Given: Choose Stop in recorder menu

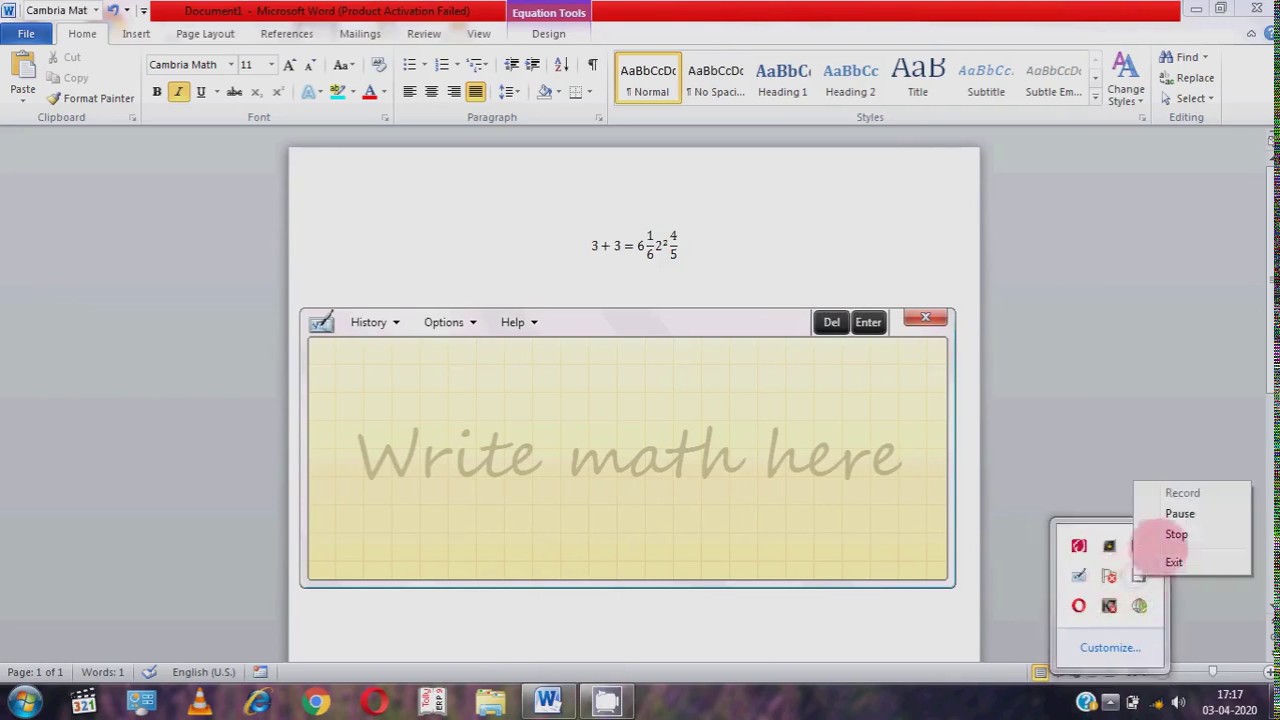Looking at the screenshot, I should [x=1176, y=535].
